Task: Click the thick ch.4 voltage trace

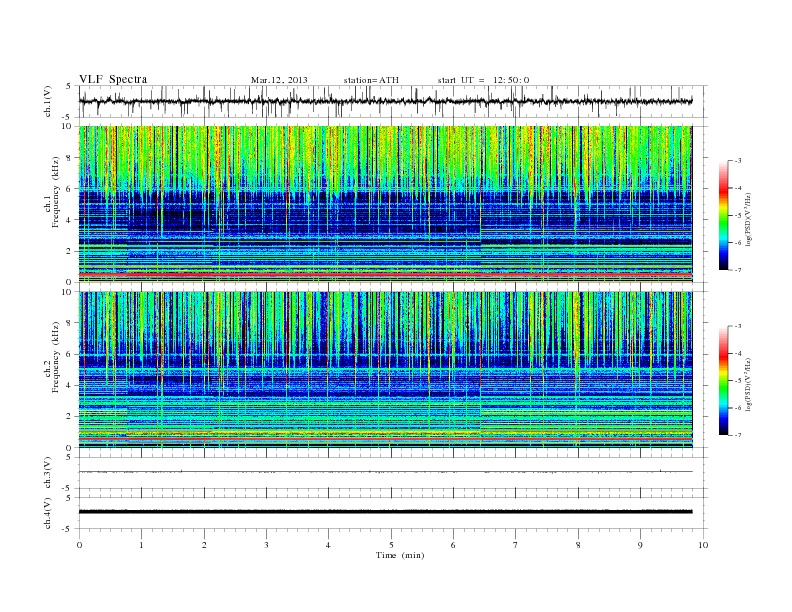Action: click(385, 512)
